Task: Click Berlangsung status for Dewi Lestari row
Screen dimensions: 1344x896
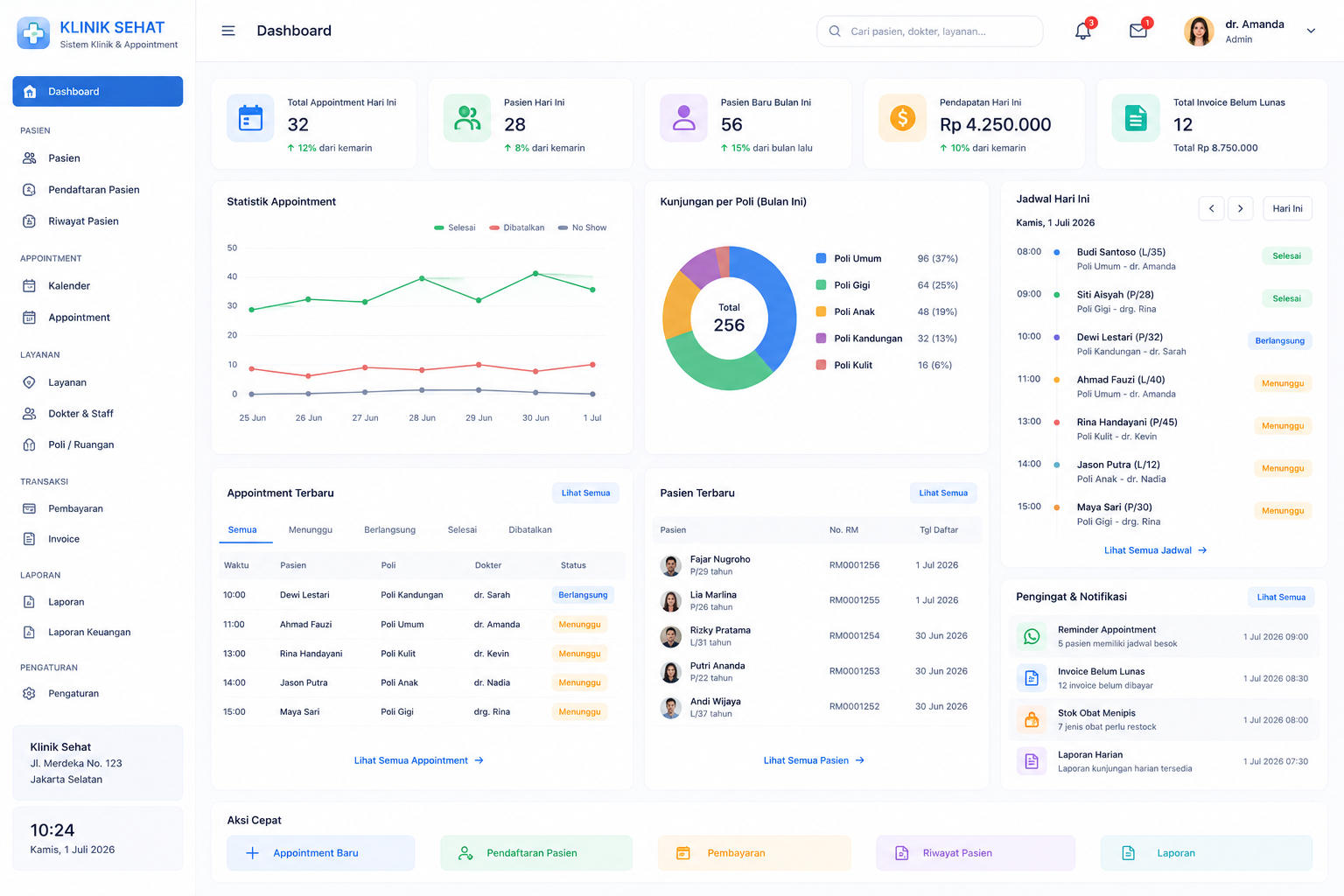Action: [583, 595]
